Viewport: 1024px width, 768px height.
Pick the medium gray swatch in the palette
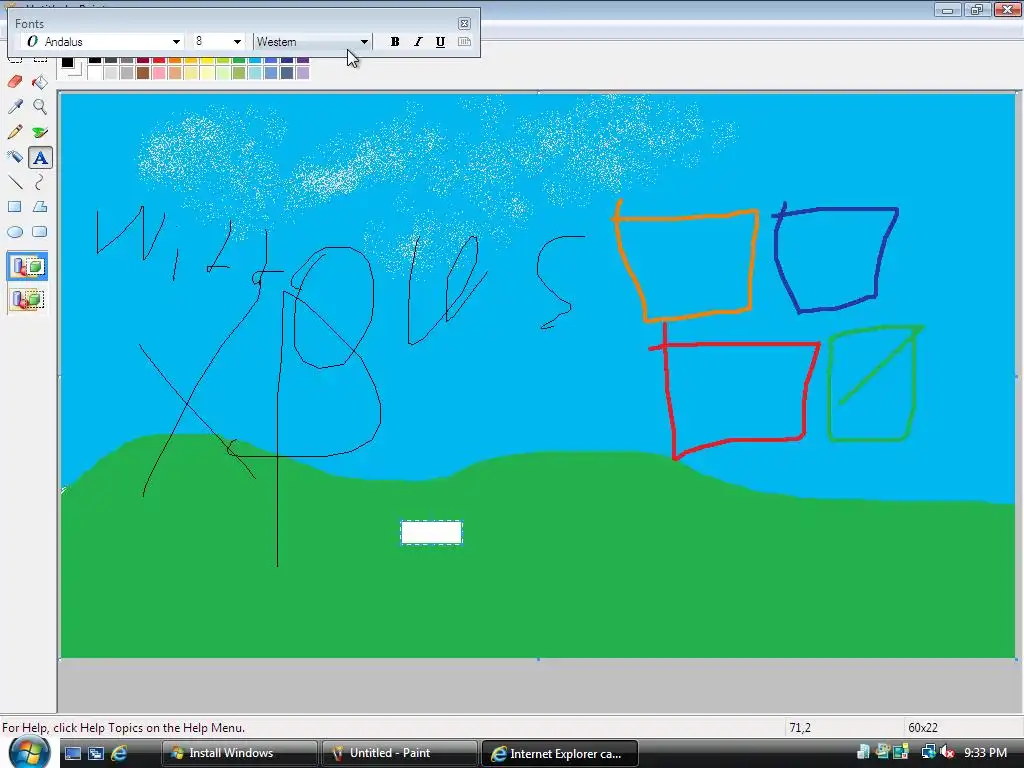click(x=127, y=72)
